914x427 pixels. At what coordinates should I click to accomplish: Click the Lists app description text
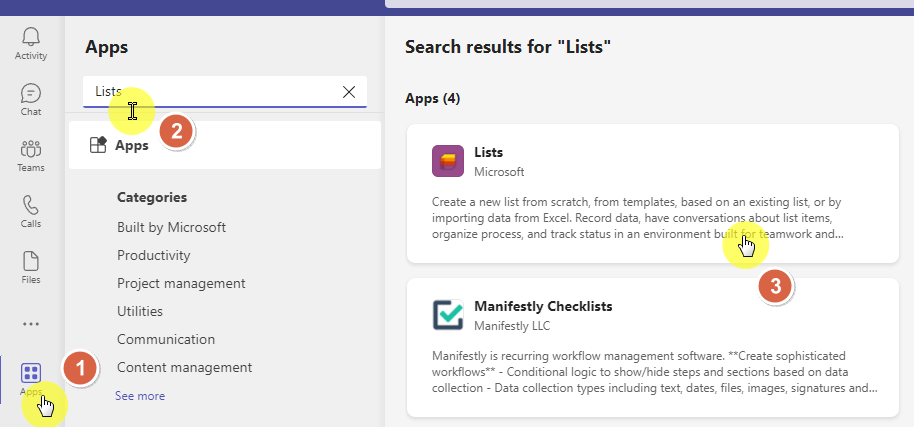pos(639,218)
